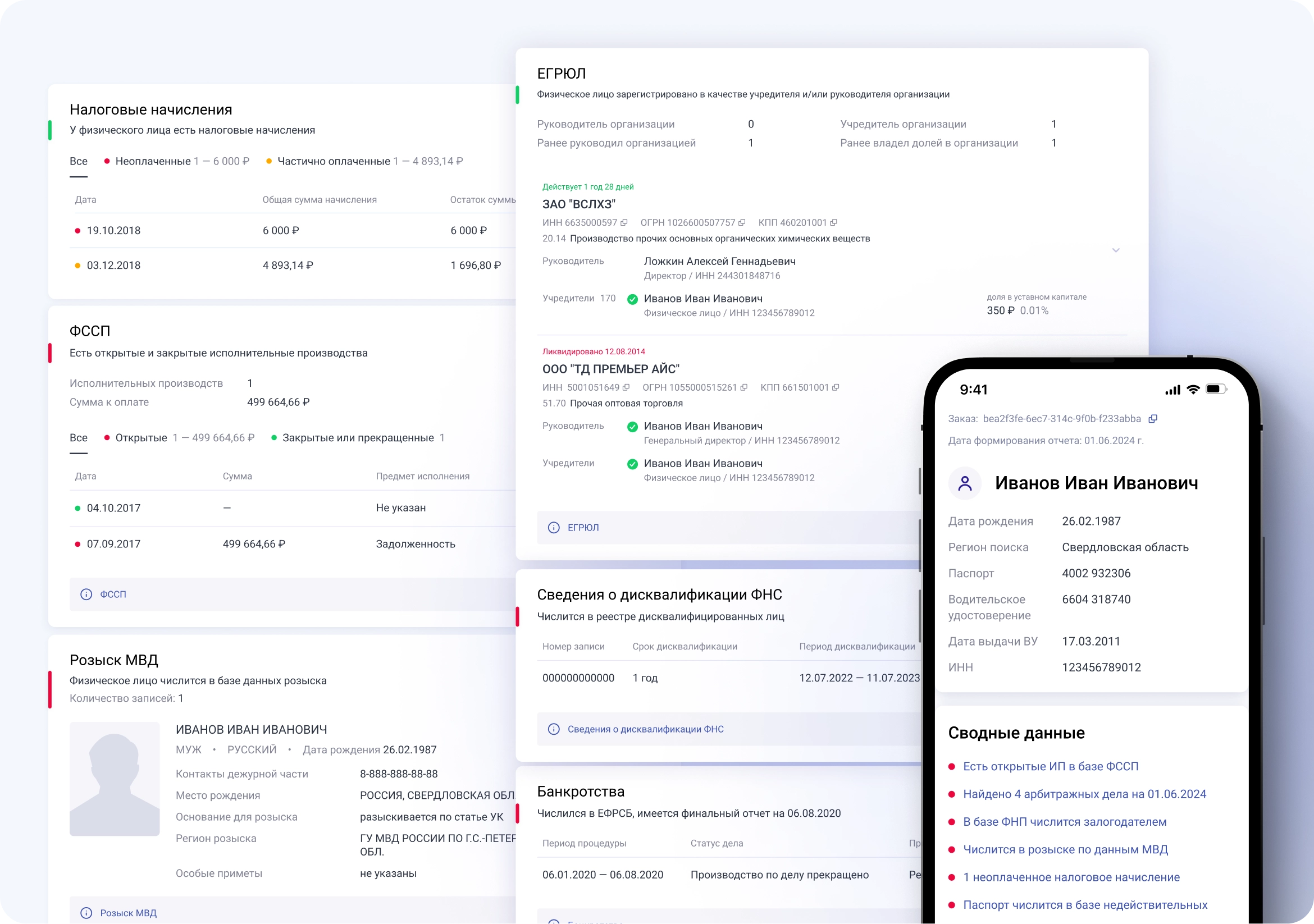Collapse the ЗАО ВСЛХЗ company card
Screen dimensions: 1314x924
click(1115, 250)
